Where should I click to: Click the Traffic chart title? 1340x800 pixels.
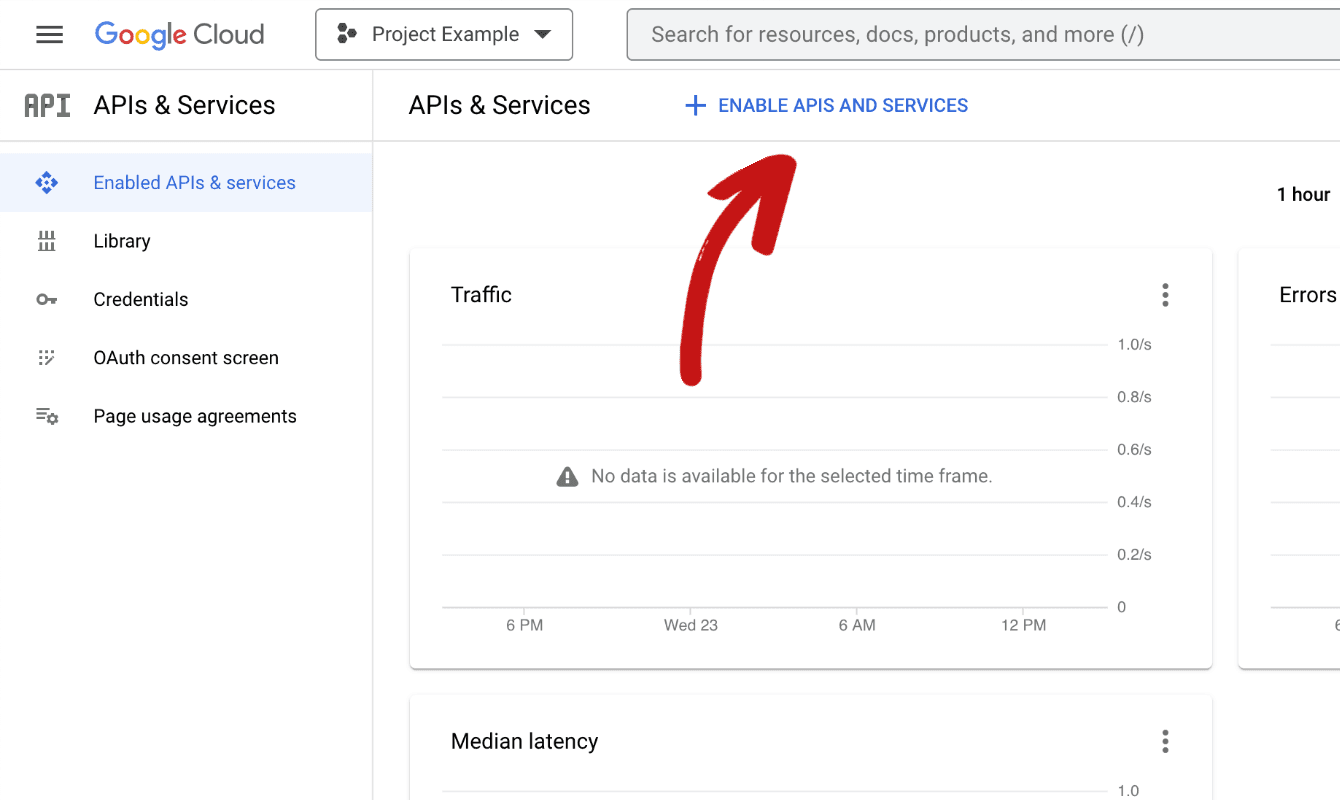481,295
